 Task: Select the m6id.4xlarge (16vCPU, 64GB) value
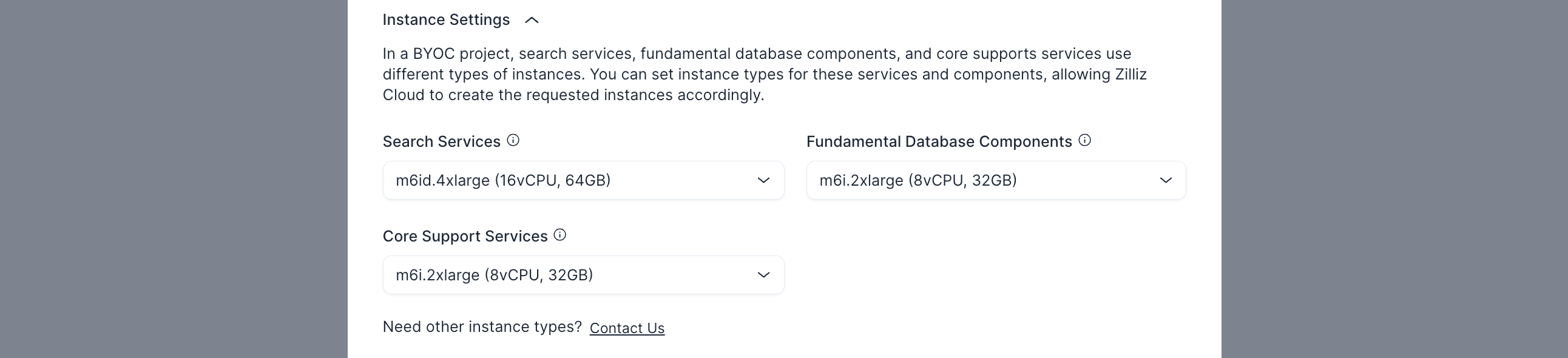tap(503, 180)
